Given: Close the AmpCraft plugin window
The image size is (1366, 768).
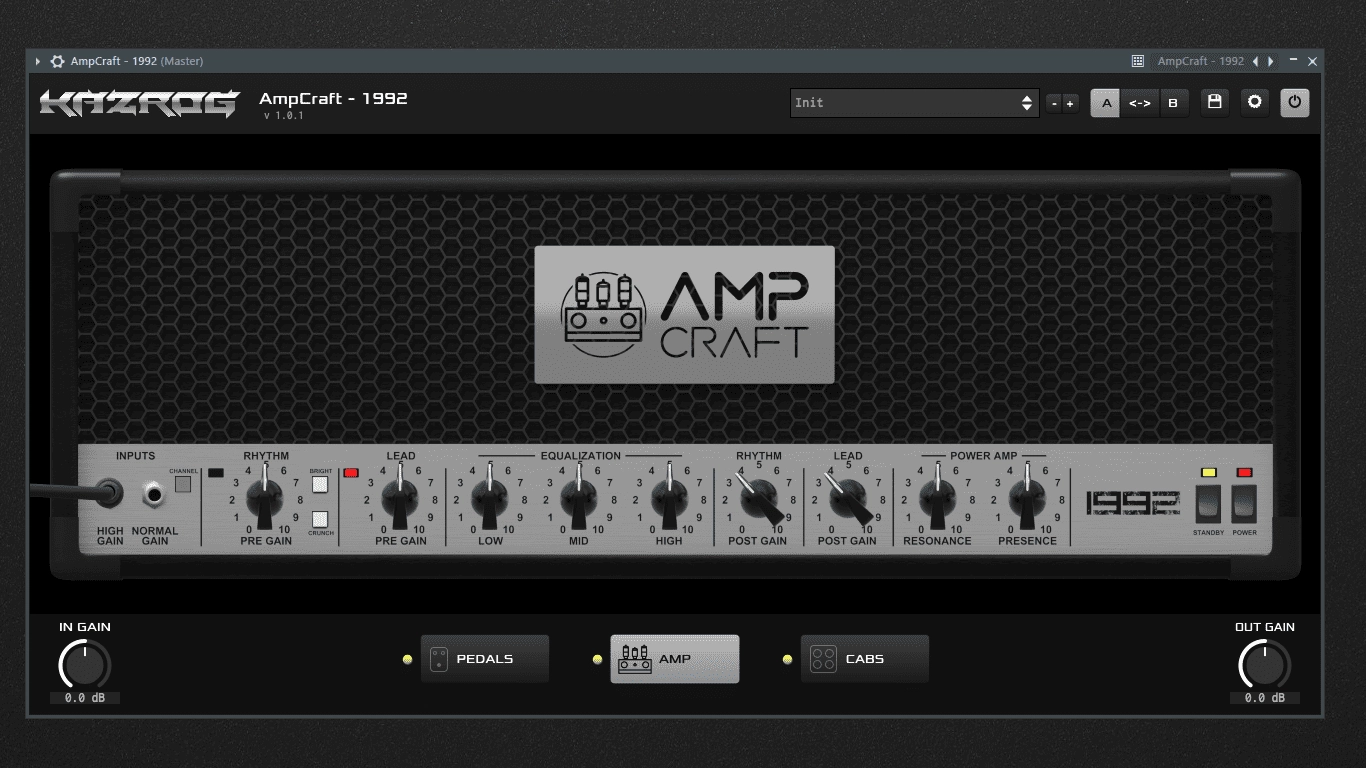Looking at the screenshot, I should tap(1313, 61).
